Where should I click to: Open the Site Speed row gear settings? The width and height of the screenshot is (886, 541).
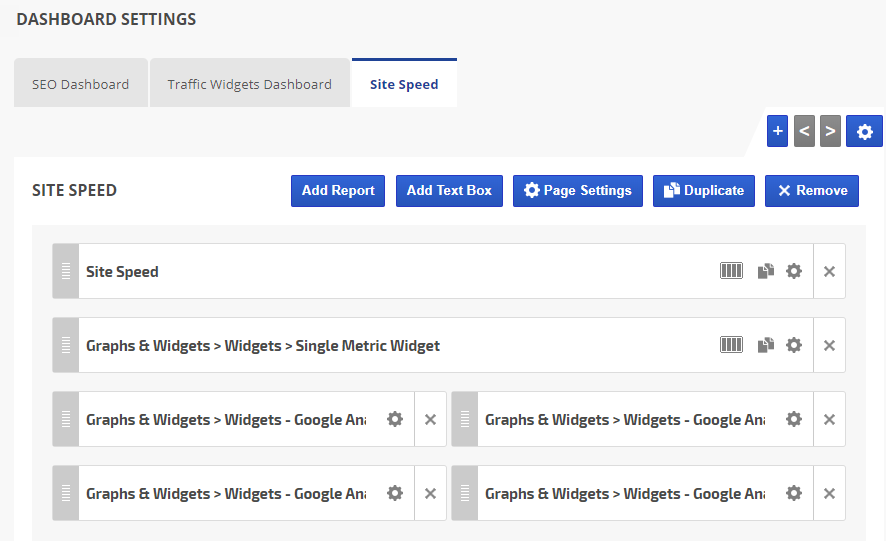794,271
